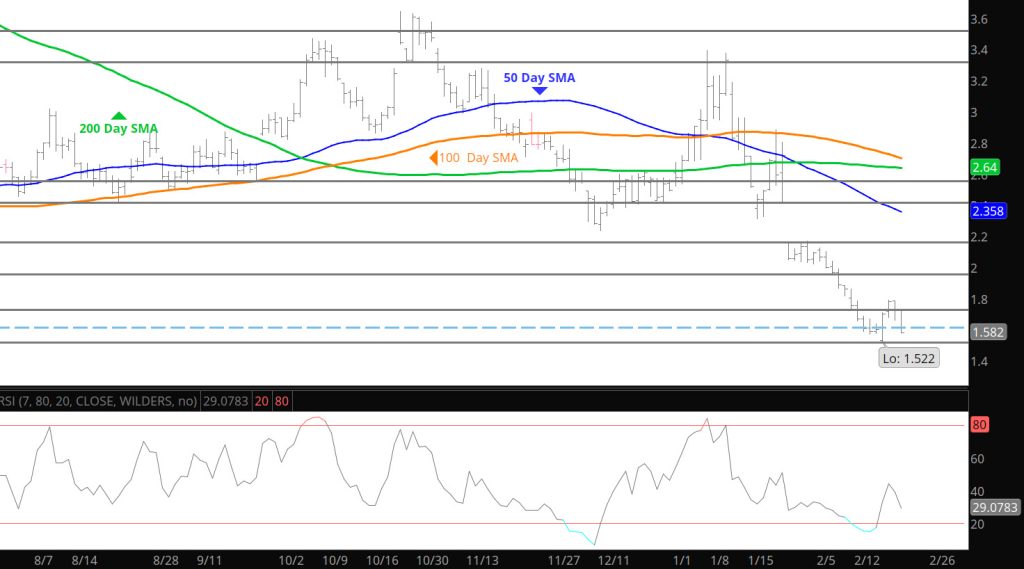Viewport: 1024px width, 569px height.
Task: Click the red 20 value in RSI header
Action: tap(261, 400)
